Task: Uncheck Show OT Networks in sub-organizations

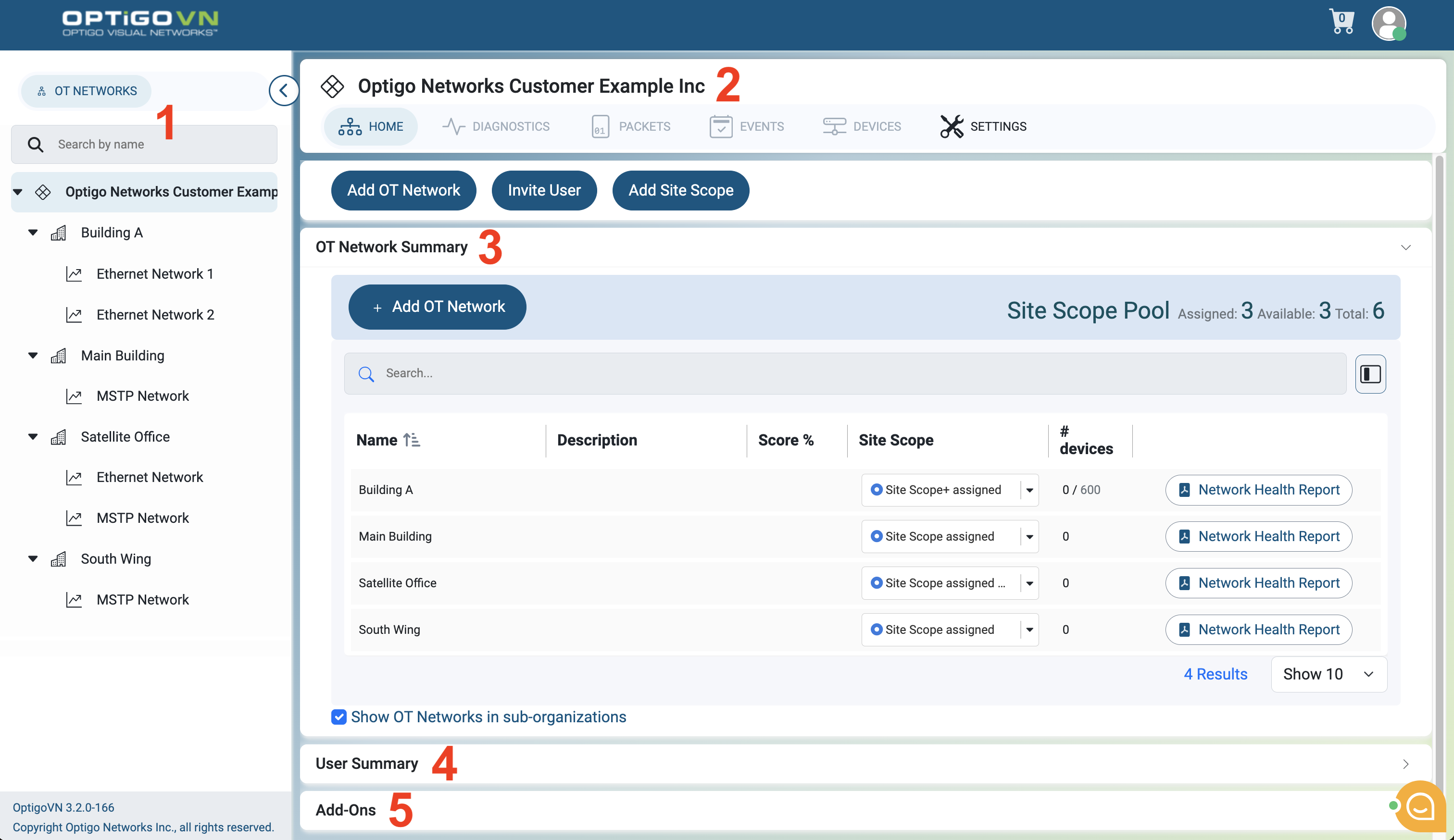Action: (x=338, y=716)
